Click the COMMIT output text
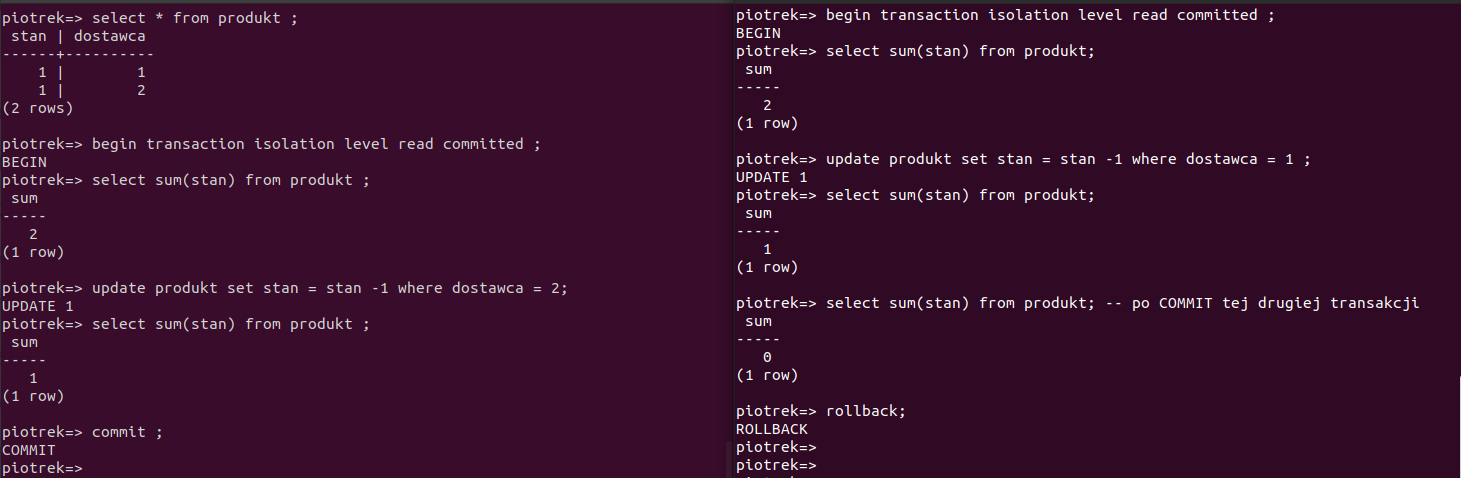The image size is (1461, 478). 28,450
